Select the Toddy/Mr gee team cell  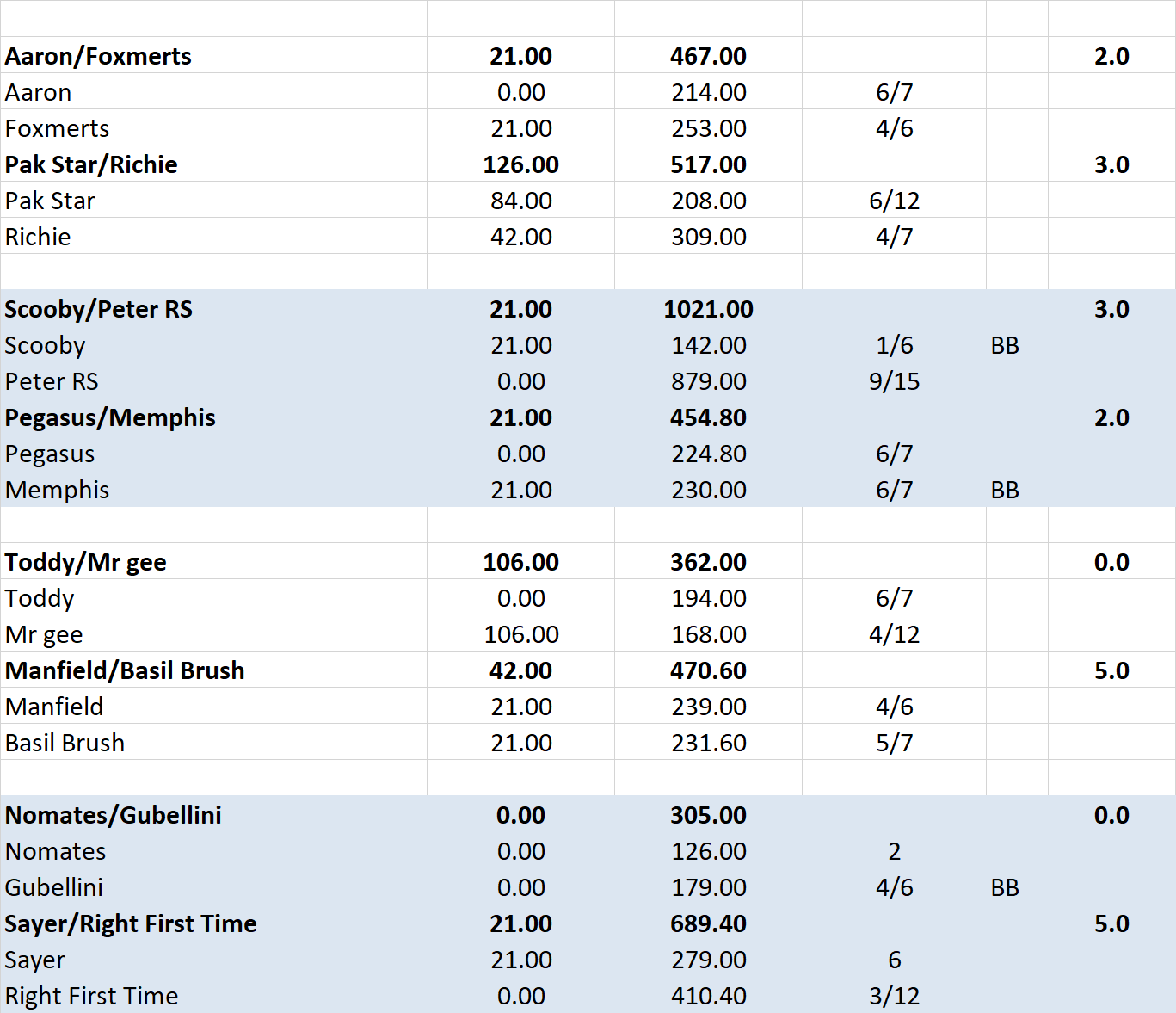coord(86,562)
